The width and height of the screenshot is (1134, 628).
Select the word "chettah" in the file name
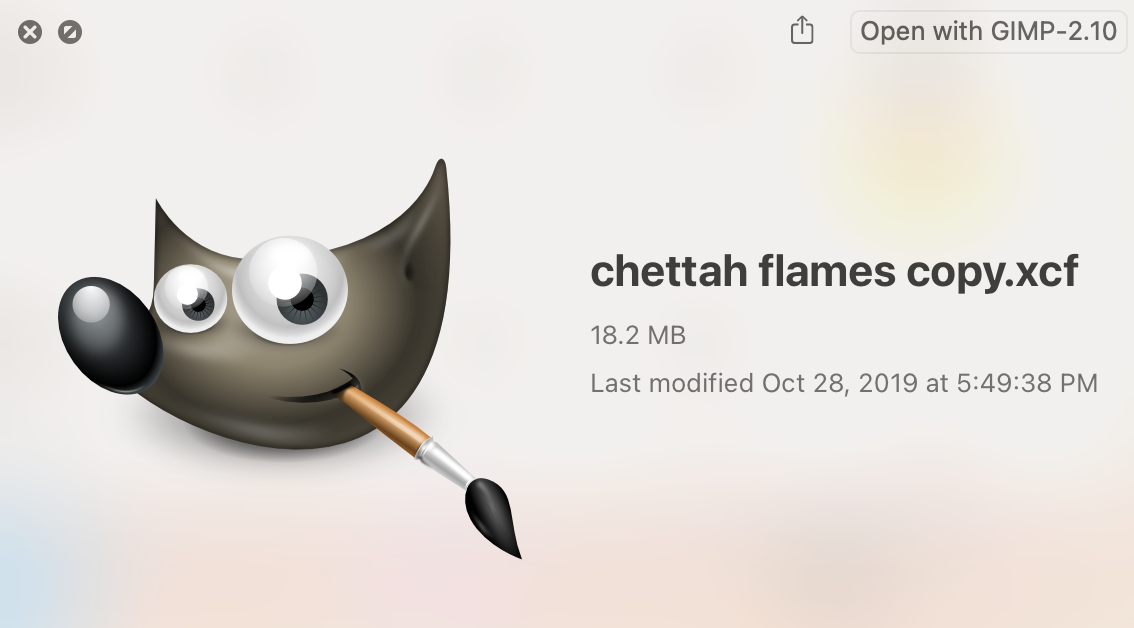[x=669, y=271]
